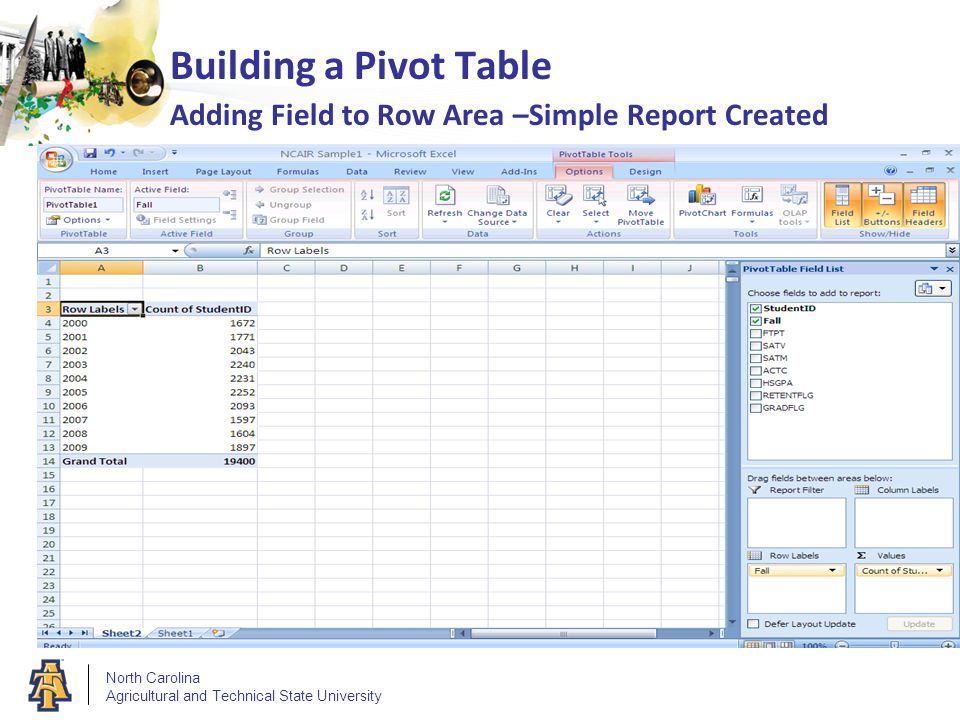Click column B header
960x720 pixels.
200,268
